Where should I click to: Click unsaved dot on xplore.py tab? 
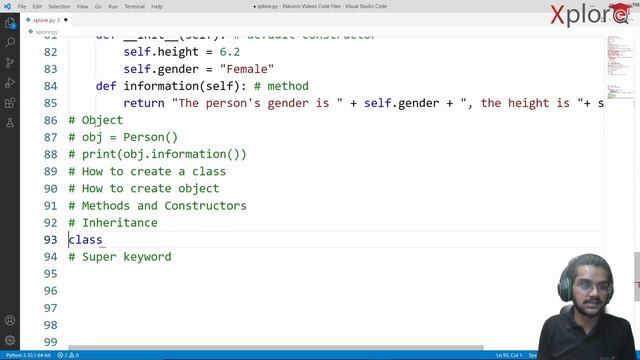pos(66,20)
